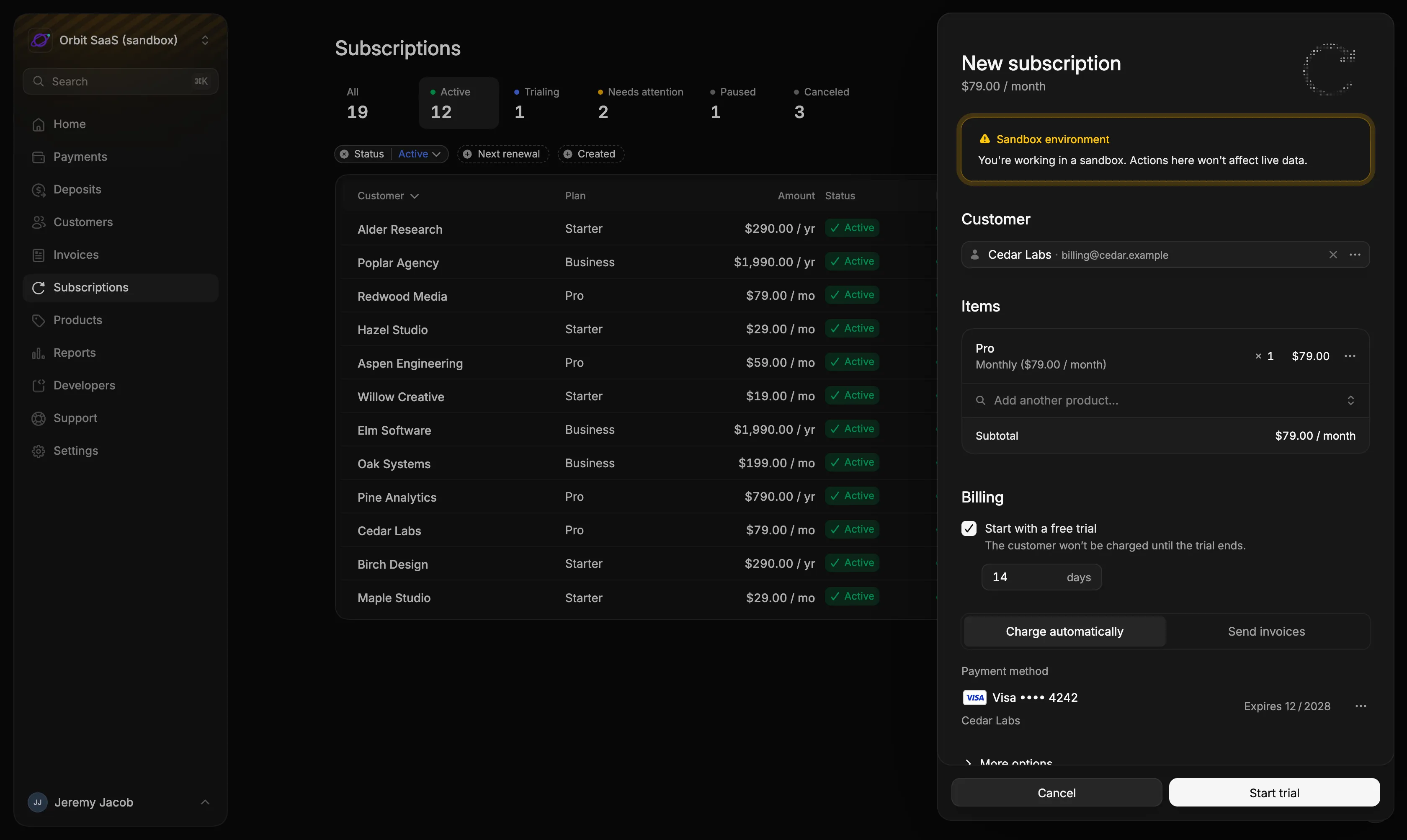
Task: Click the Settings gear icon
Action: tap(39, 451)
